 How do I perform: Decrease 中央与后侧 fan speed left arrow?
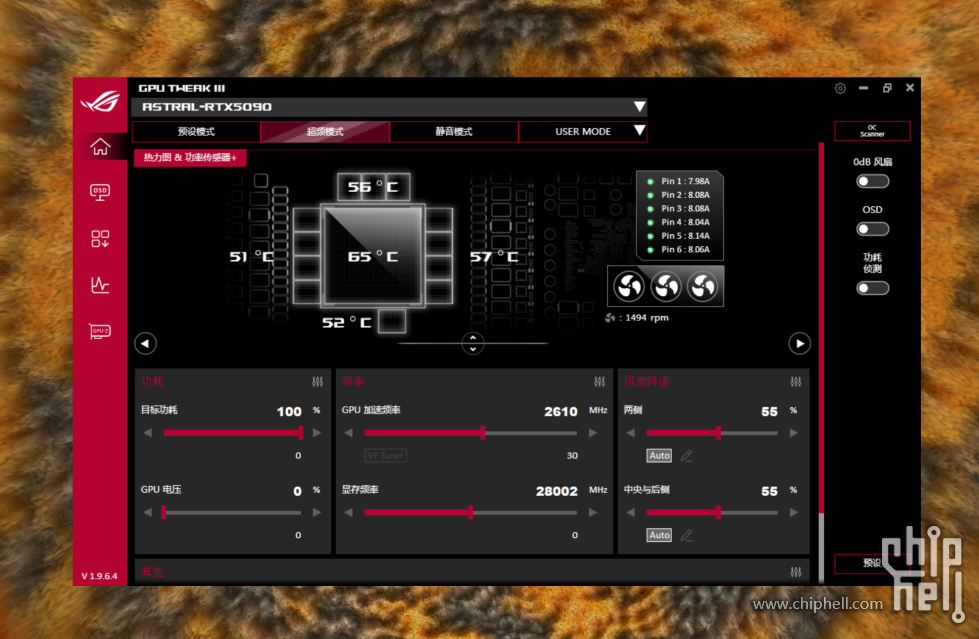(631, 513)
